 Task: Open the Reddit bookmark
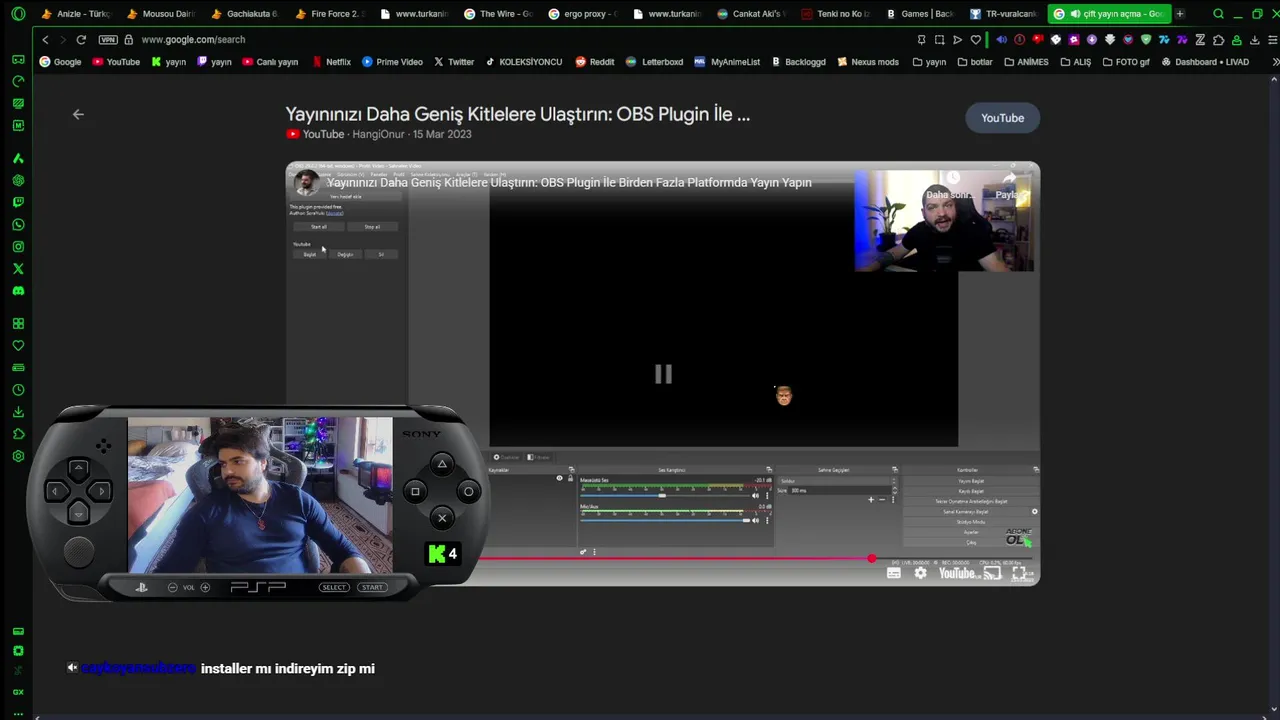(595, 62)
